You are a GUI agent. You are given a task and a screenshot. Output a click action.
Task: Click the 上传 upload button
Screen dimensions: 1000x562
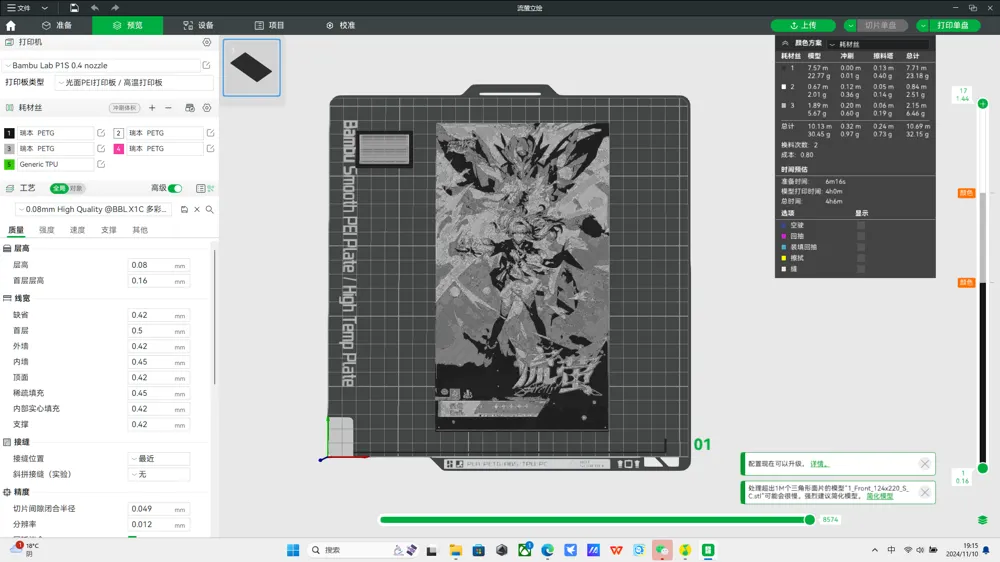click(x=803, y=26)
